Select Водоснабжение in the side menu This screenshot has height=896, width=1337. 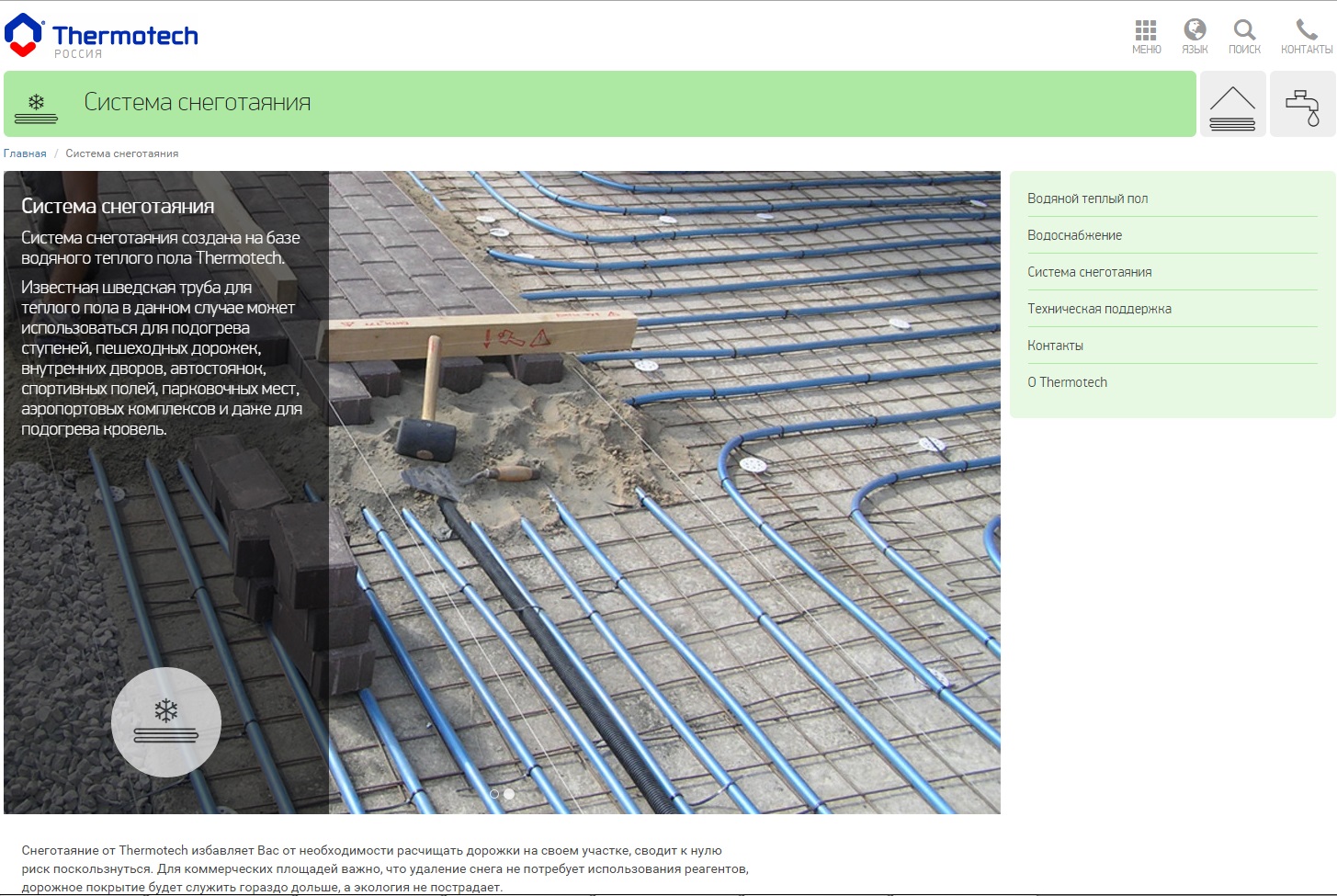(x=1074, y=235)
